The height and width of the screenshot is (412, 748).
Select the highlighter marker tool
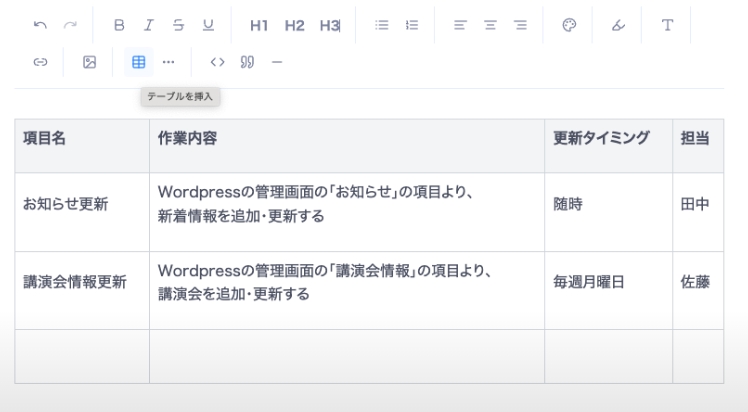pyautogui.click(x=618, y=25)
